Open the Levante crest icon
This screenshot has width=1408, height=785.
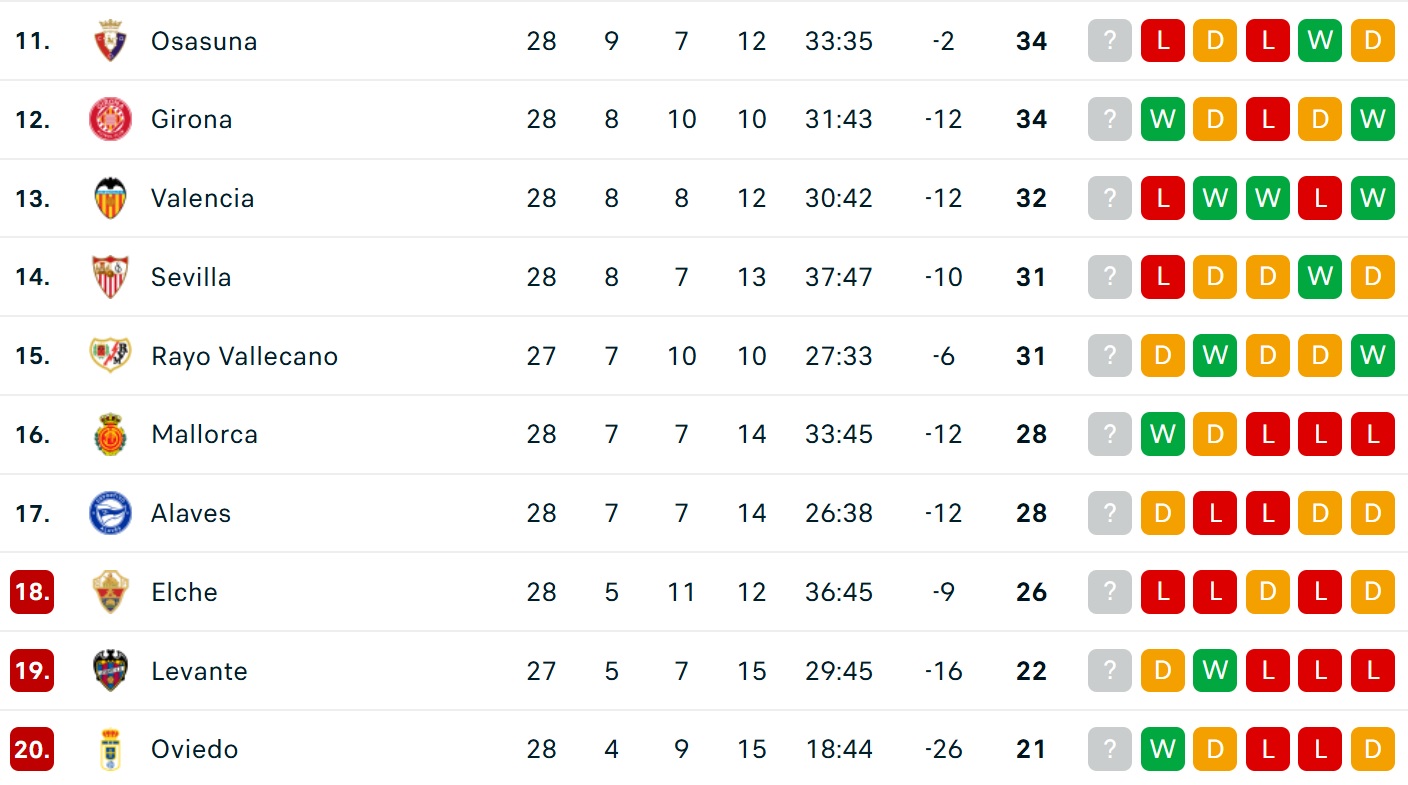click(x=110, y=670)
